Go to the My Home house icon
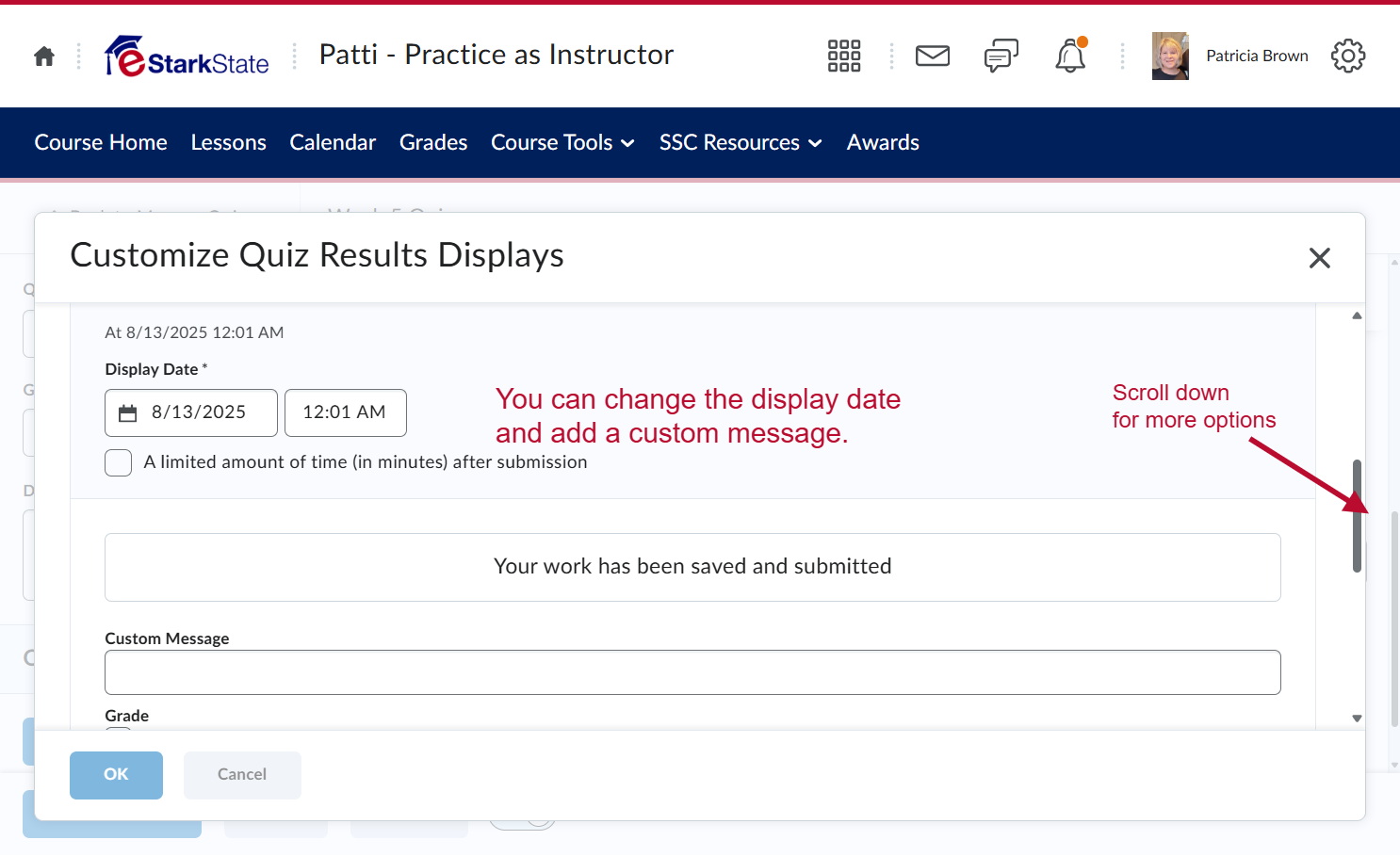This screenshot has height=856, width=1400. tap(44, 57)
